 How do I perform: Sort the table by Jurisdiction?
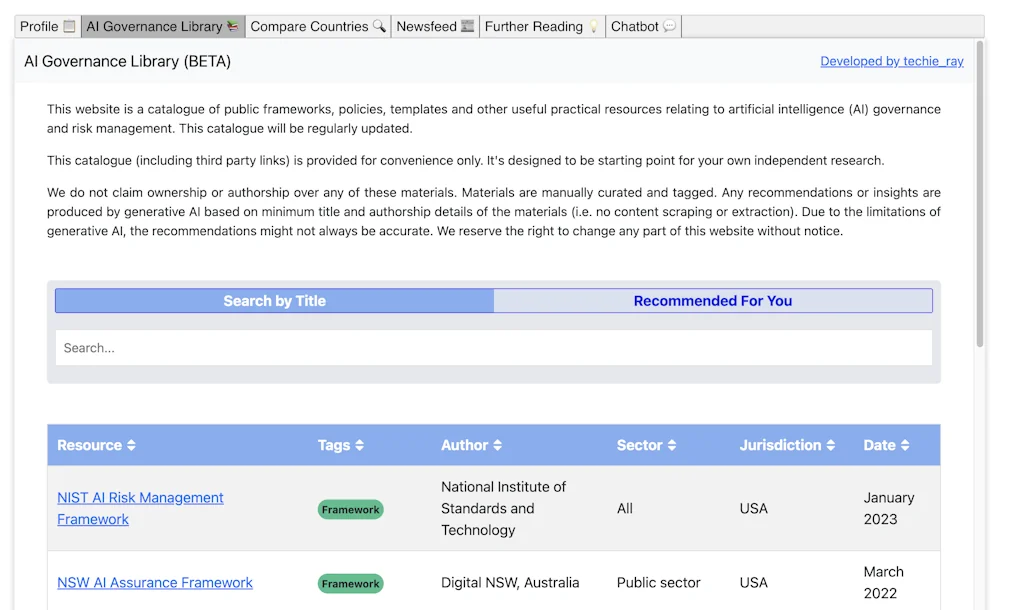point(787,445)
